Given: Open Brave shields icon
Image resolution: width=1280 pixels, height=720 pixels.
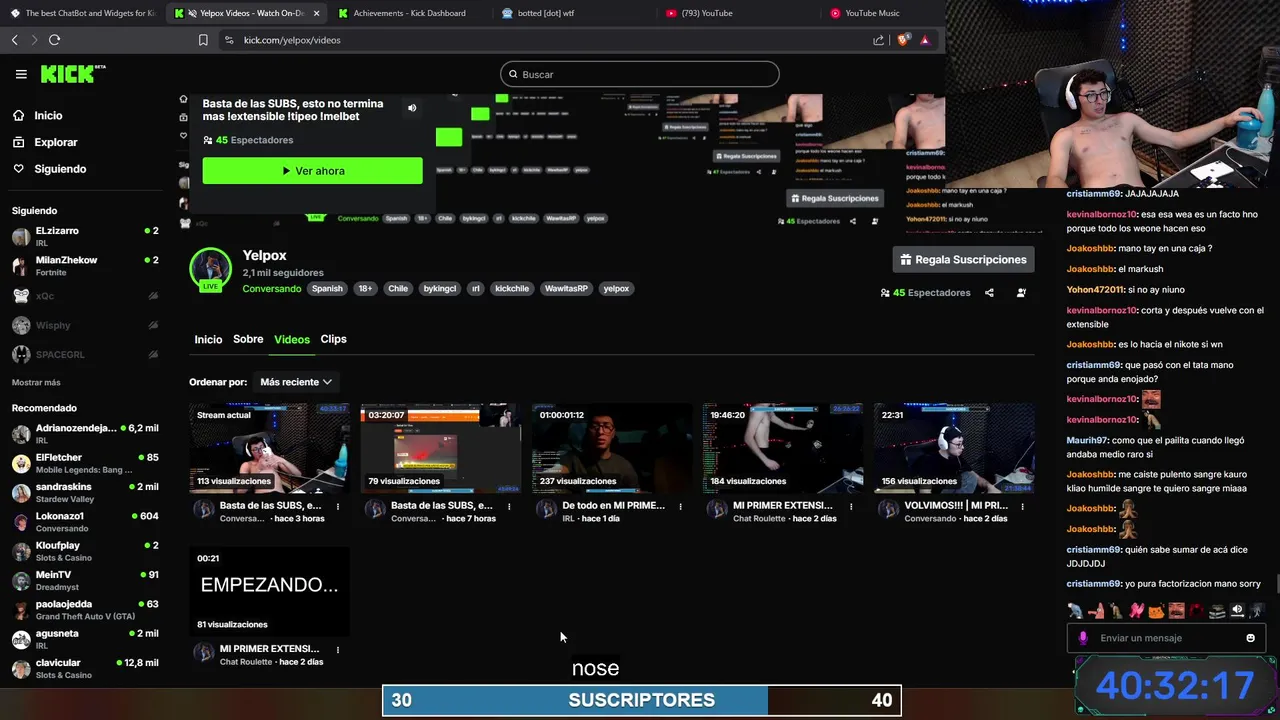Looking at the screenshot, I should point(903,40).
